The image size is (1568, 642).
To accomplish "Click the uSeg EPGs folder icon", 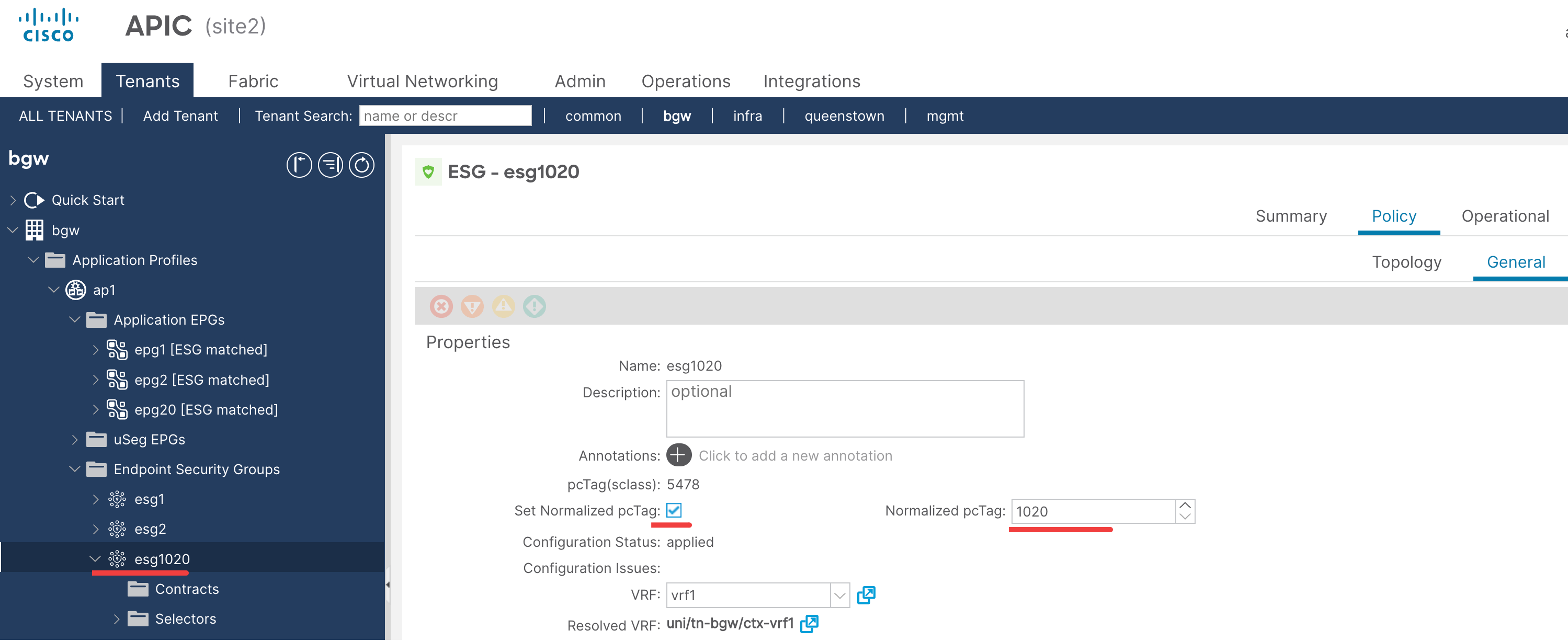I will [x=96, y=439].
